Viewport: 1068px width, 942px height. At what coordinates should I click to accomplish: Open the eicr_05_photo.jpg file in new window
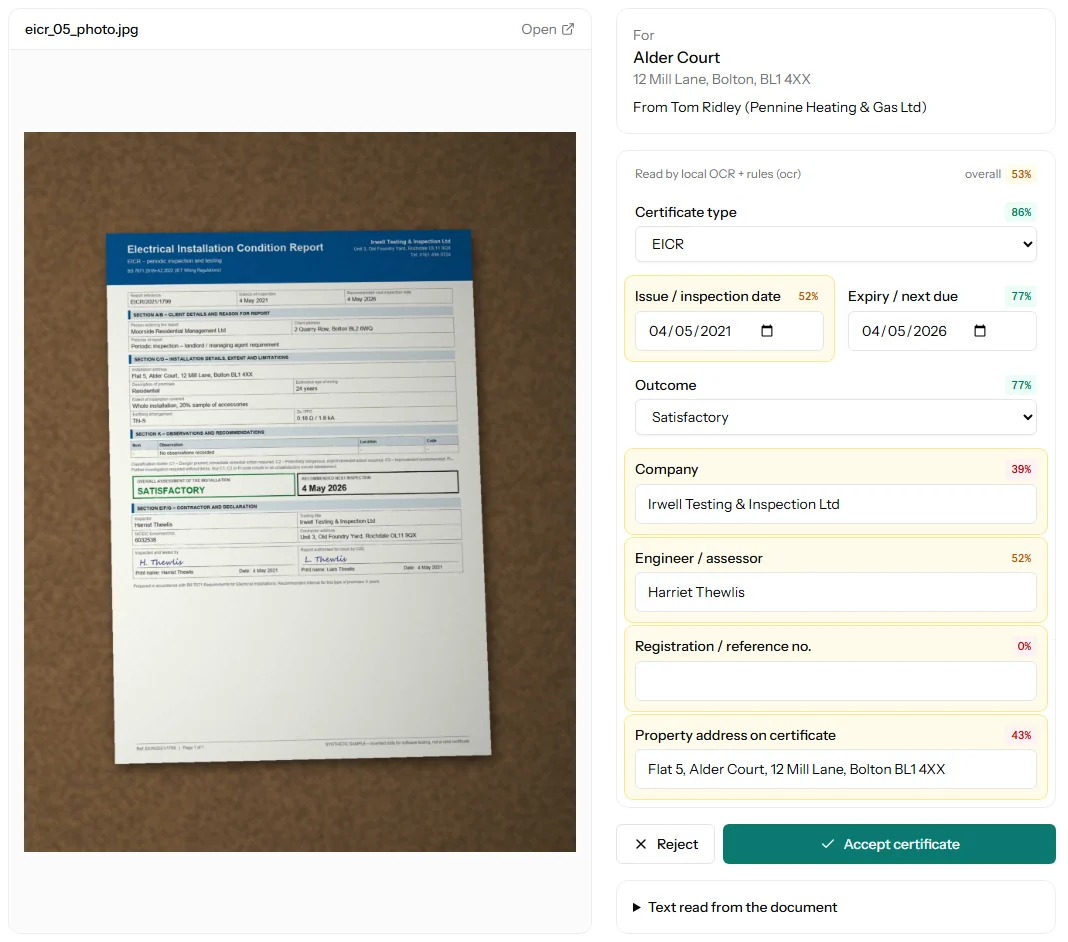coord(547,29)
